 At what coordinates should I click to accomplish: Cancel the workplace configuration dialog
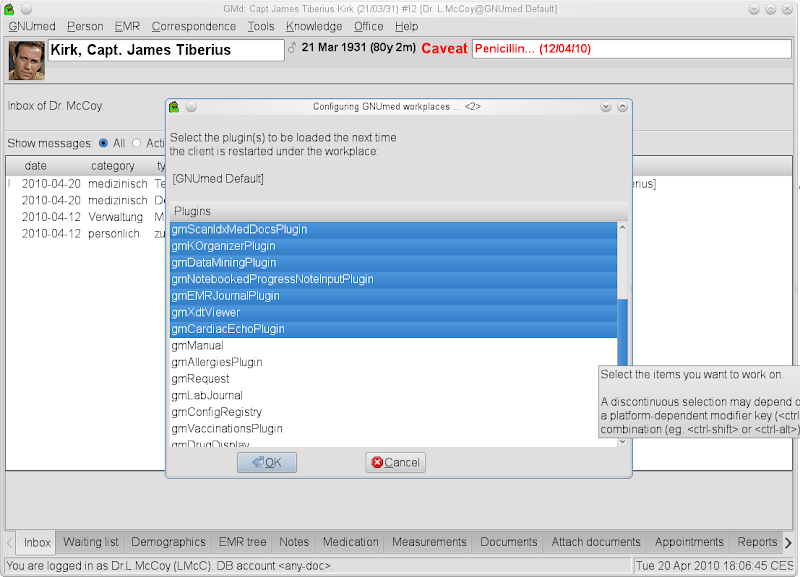click(395, 463)
